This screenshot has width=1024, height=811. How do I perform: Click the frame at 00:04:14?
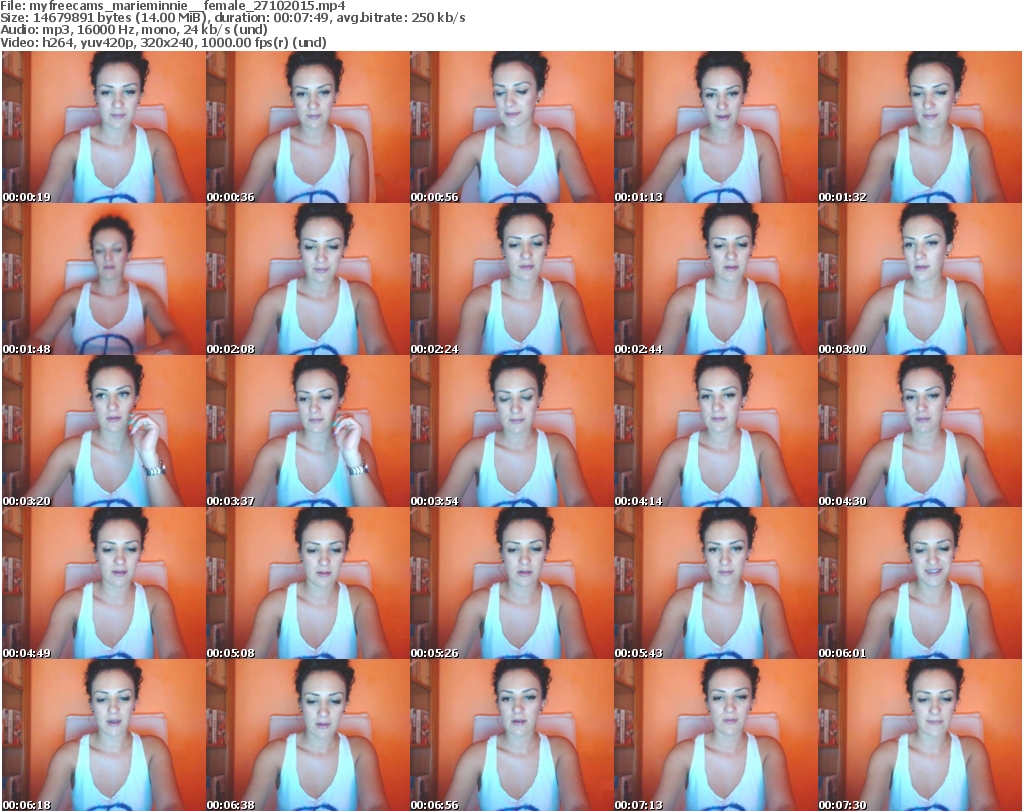[716, 432]
